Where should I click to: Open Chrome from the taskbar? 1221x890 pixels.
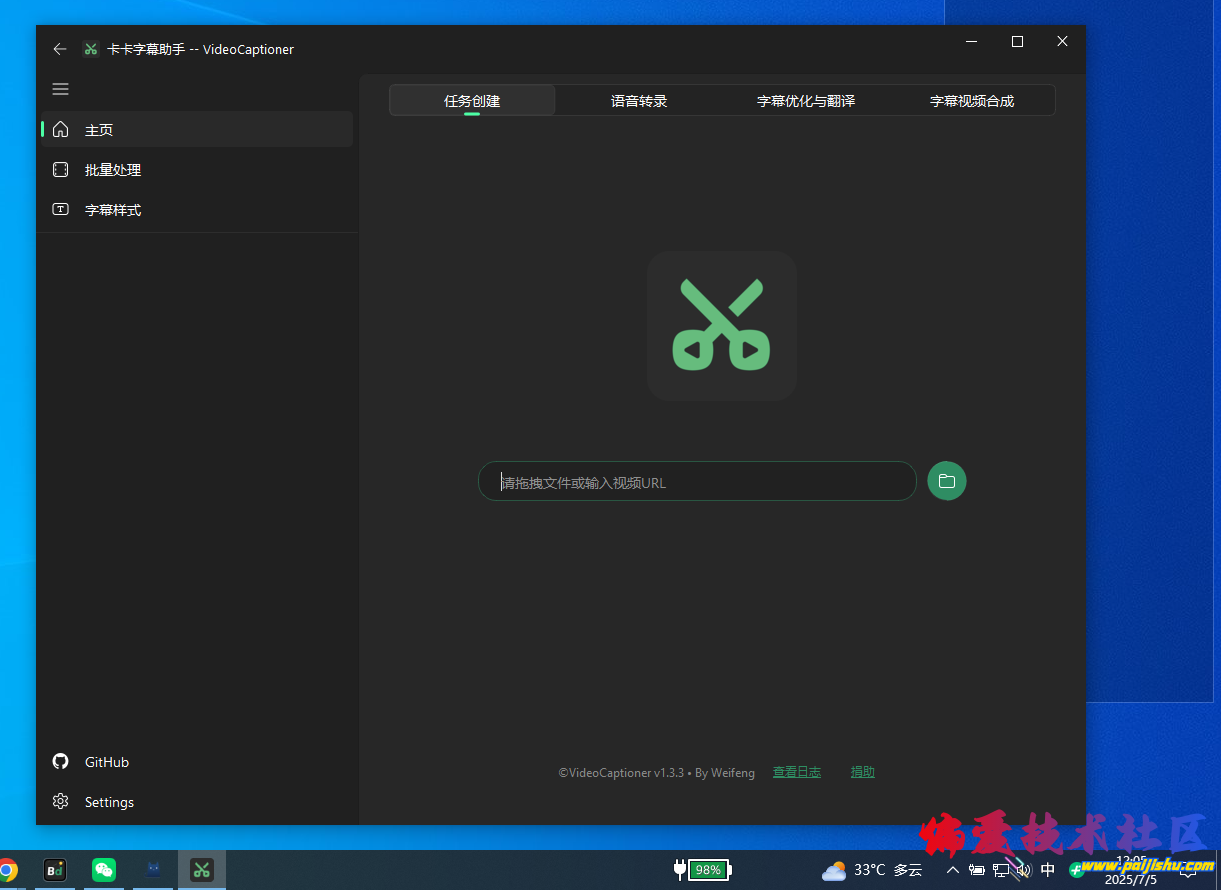[8, 870]
